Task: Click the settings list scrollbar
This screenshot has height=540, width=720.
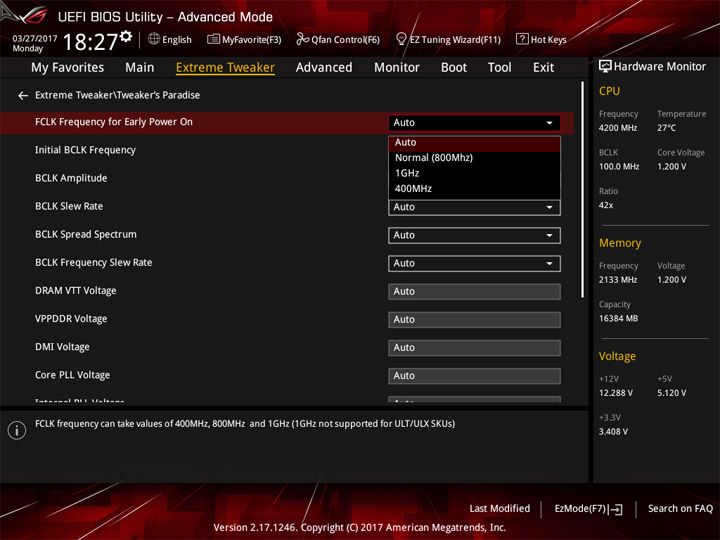Action: coord(583,190)
